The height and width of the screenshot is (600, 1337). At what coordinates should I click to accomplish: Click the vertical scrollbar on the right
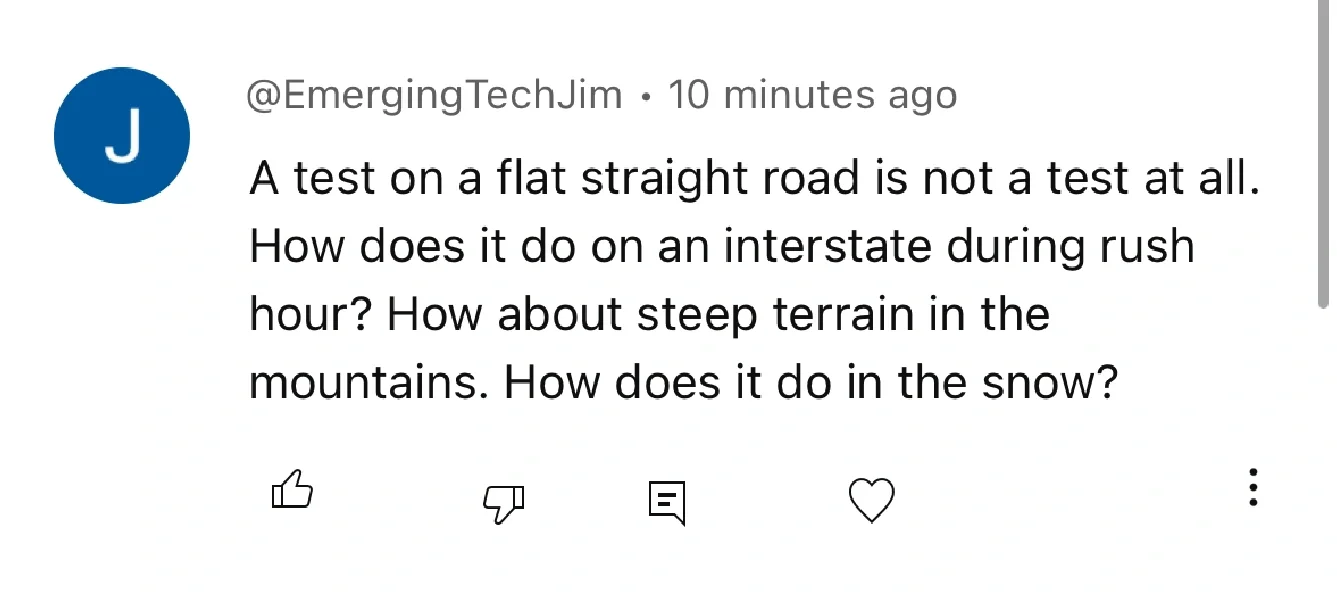[1329, 150]
